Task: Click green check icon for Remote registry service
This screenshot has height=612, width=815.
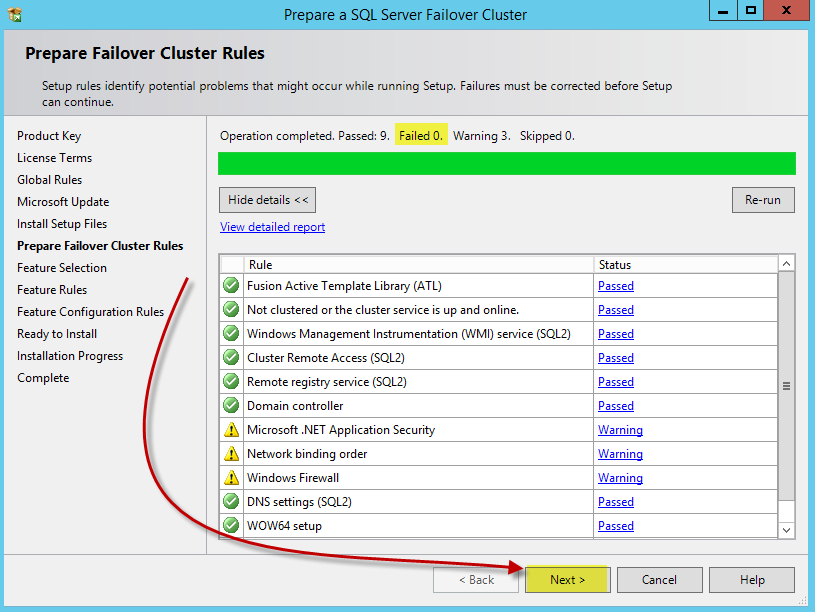Action: 231,381
